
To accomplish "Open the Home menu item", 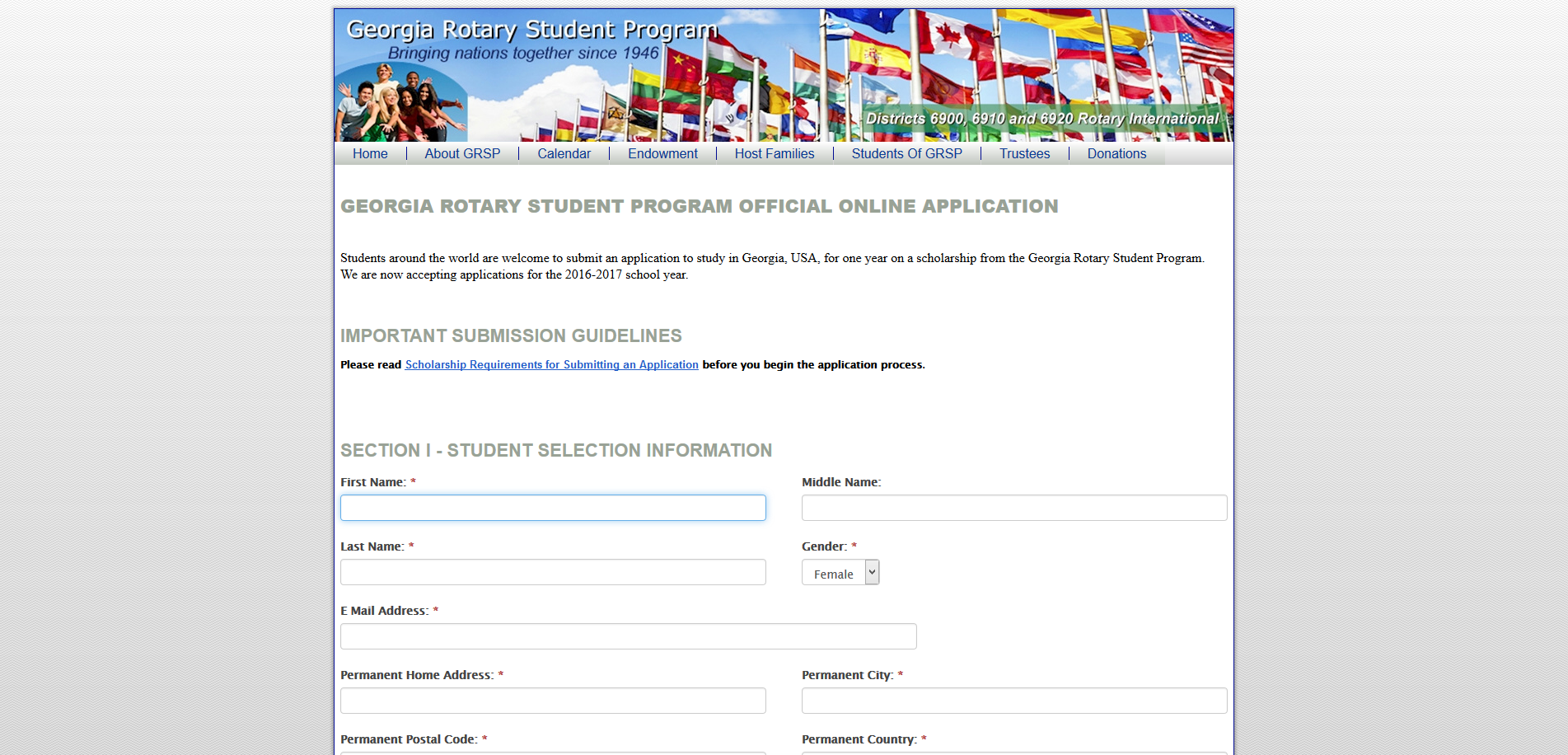I will [370, 154].
